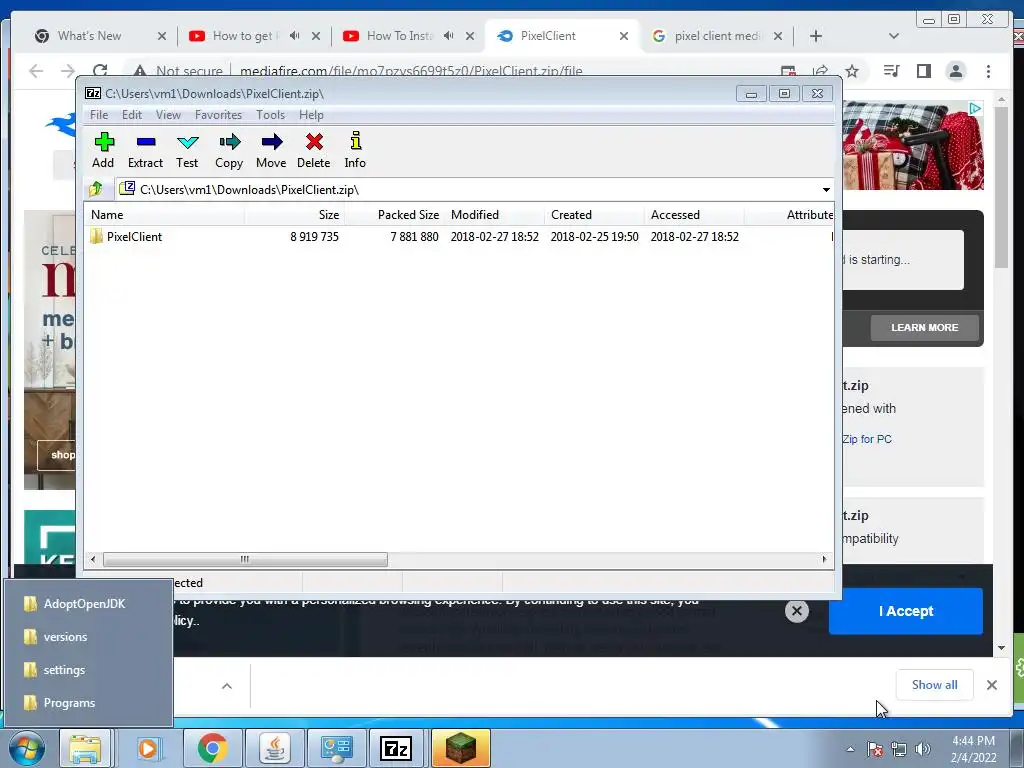1024x768 pixels.
Task: Open Chrome reading list icon
Action: click(891, 71)
